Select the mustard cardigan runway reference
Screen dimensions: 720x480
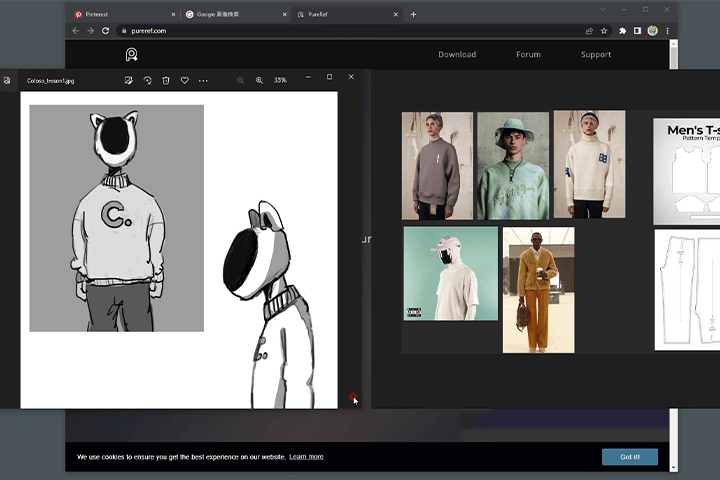(x=539, y=290)
